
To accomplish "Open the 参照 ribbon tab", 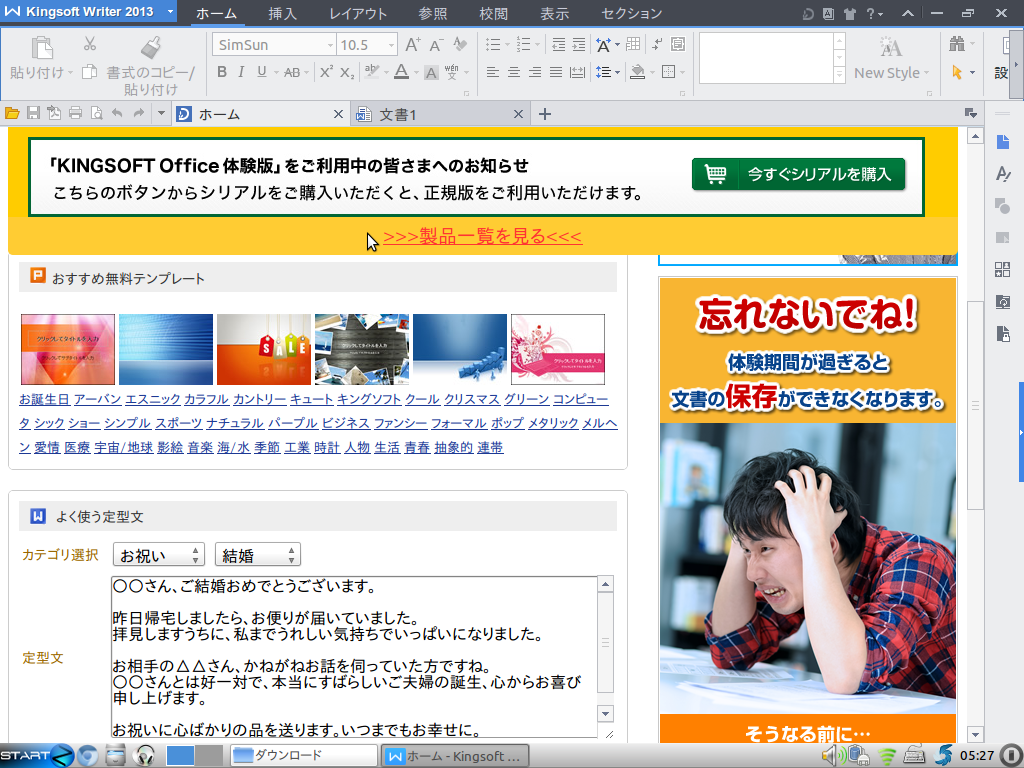I will pyautogui.click(x=432, y=13).
